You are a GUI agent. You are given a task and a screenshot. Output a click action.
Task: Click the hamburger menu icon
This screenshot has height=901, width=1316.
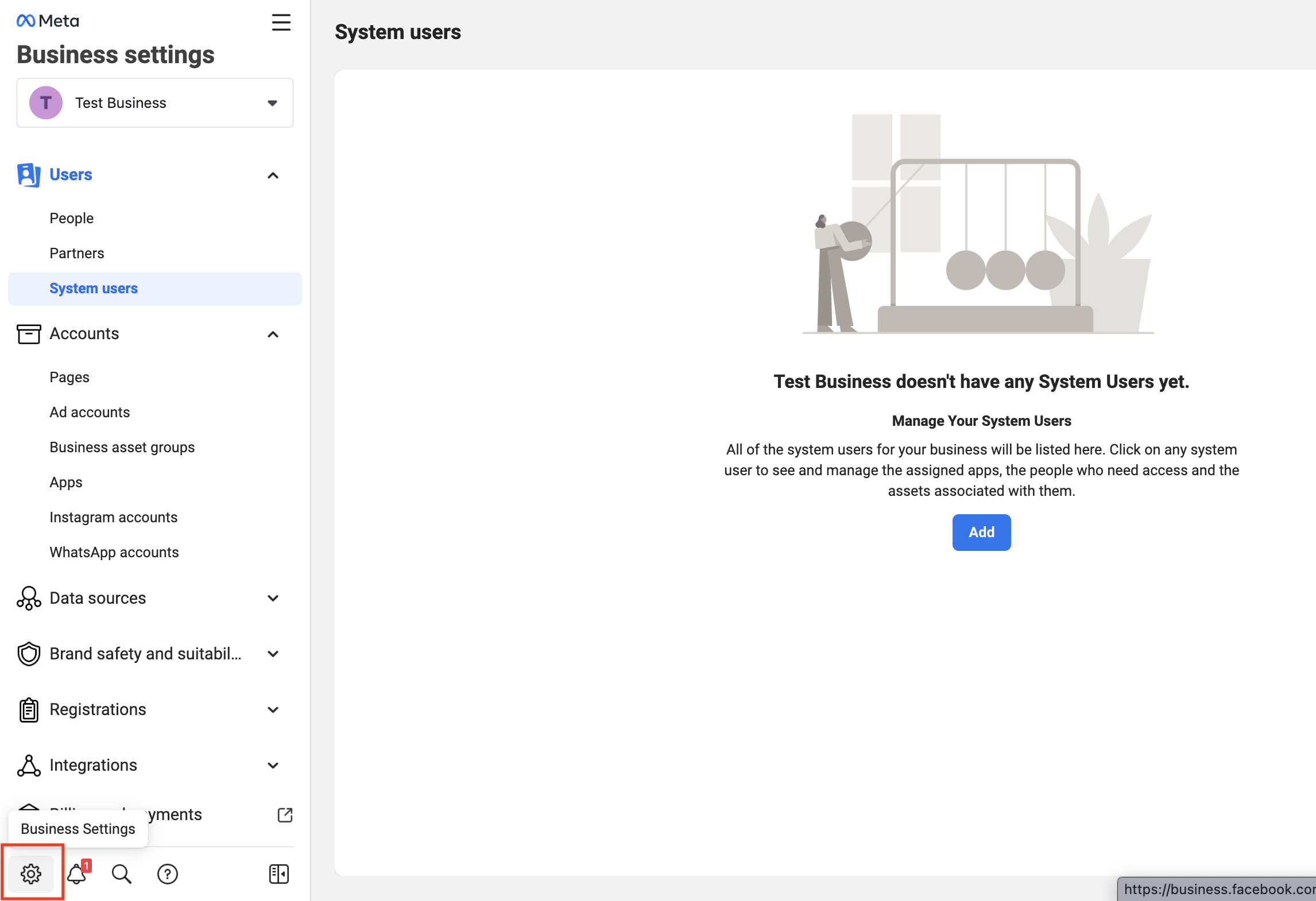pyautogui.click(x=281, y=22)
